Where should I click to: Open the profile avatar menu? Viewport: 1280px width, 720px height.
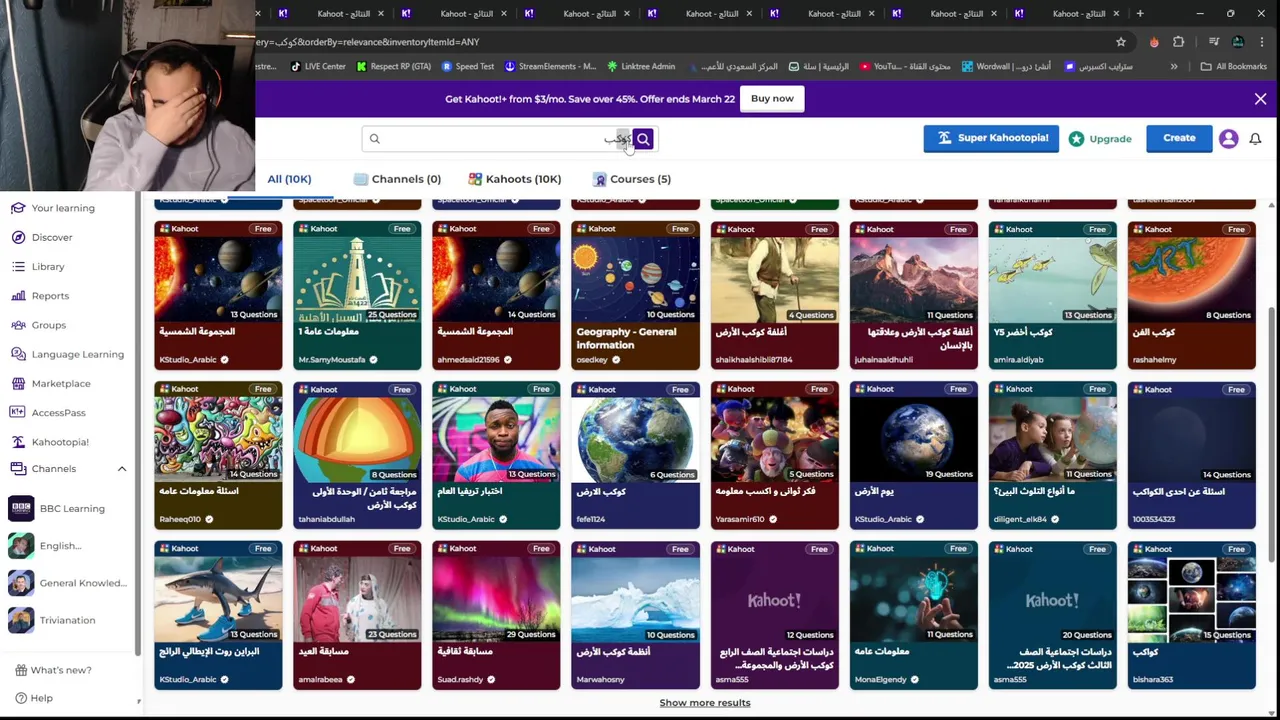[1228, 139]
